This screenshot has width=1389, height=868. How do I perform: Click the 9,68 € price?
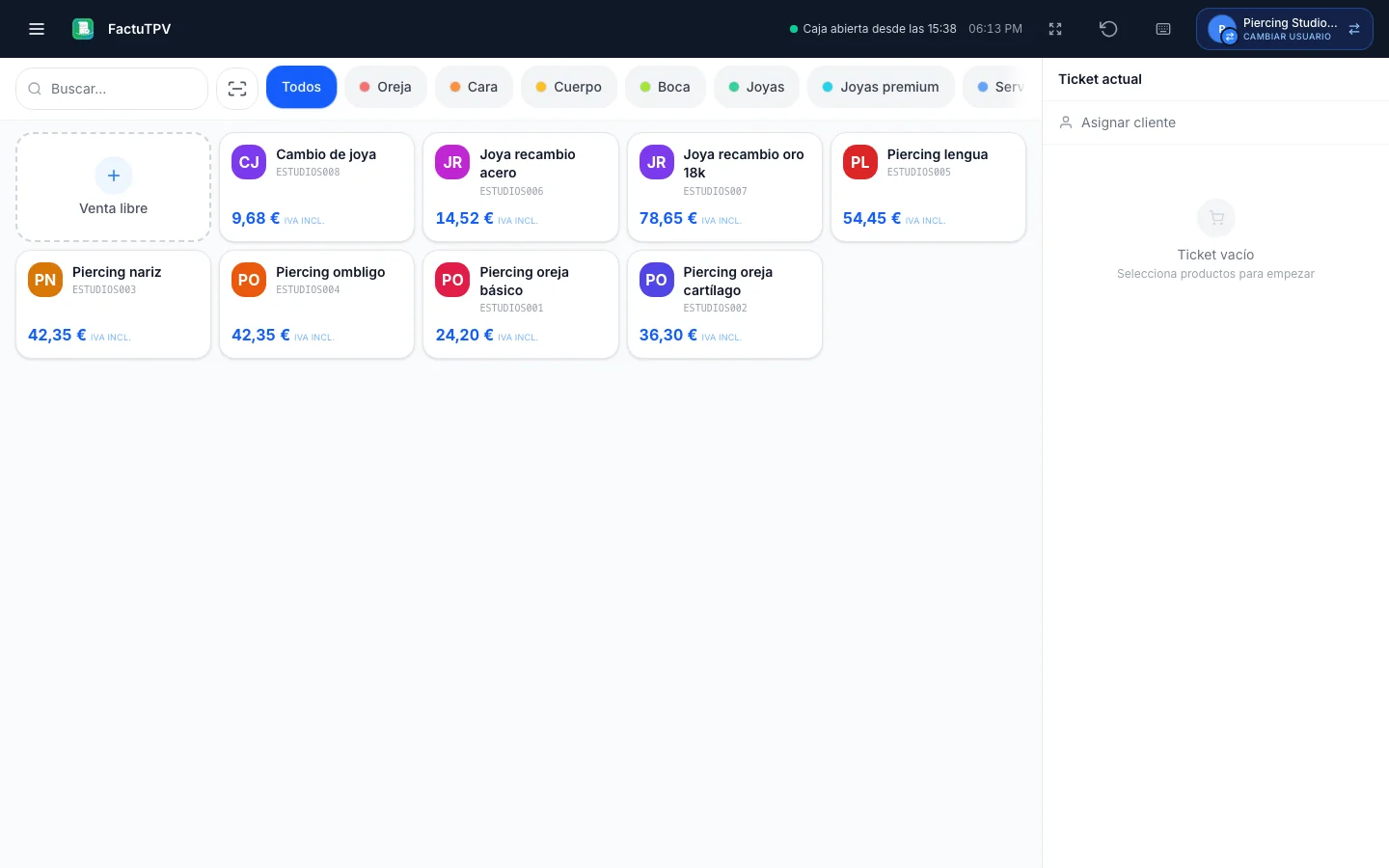point(256,218)
